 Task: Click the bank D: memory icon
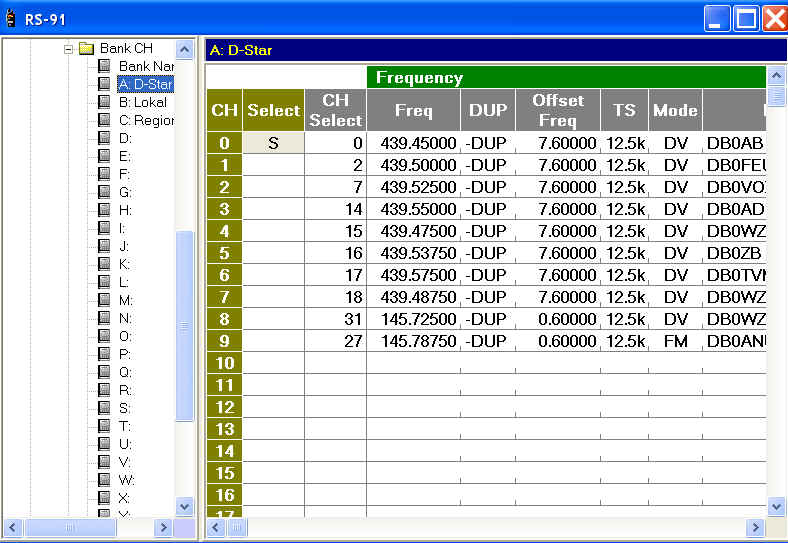105,138
